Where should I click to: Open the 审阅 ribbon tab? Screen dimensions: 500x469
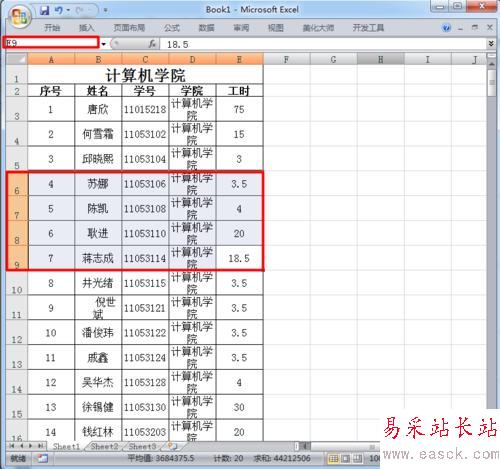(x=241, y=28)
